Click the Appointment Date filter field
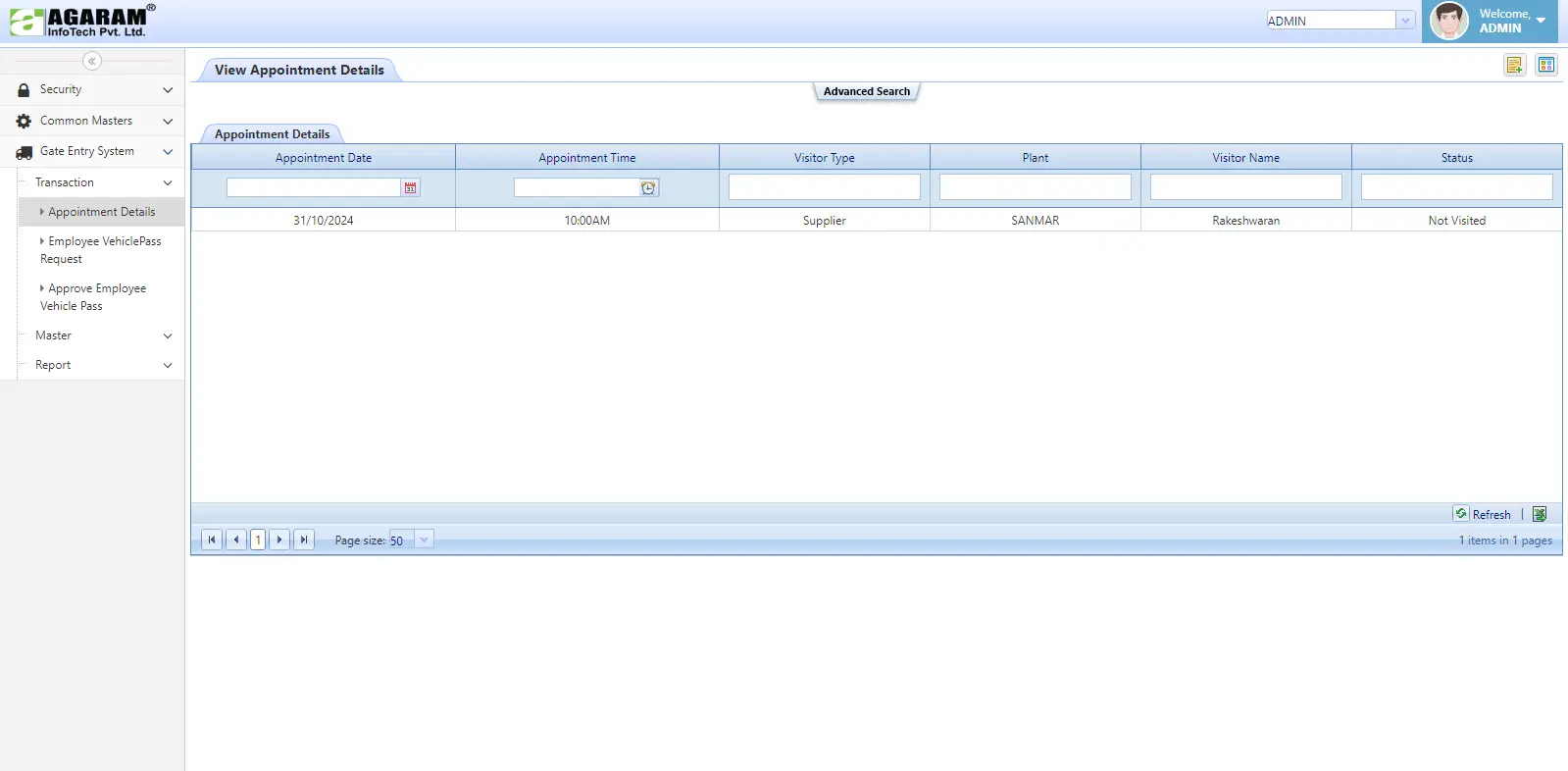This screenshot has height=771, width=1568. (314, 187)
